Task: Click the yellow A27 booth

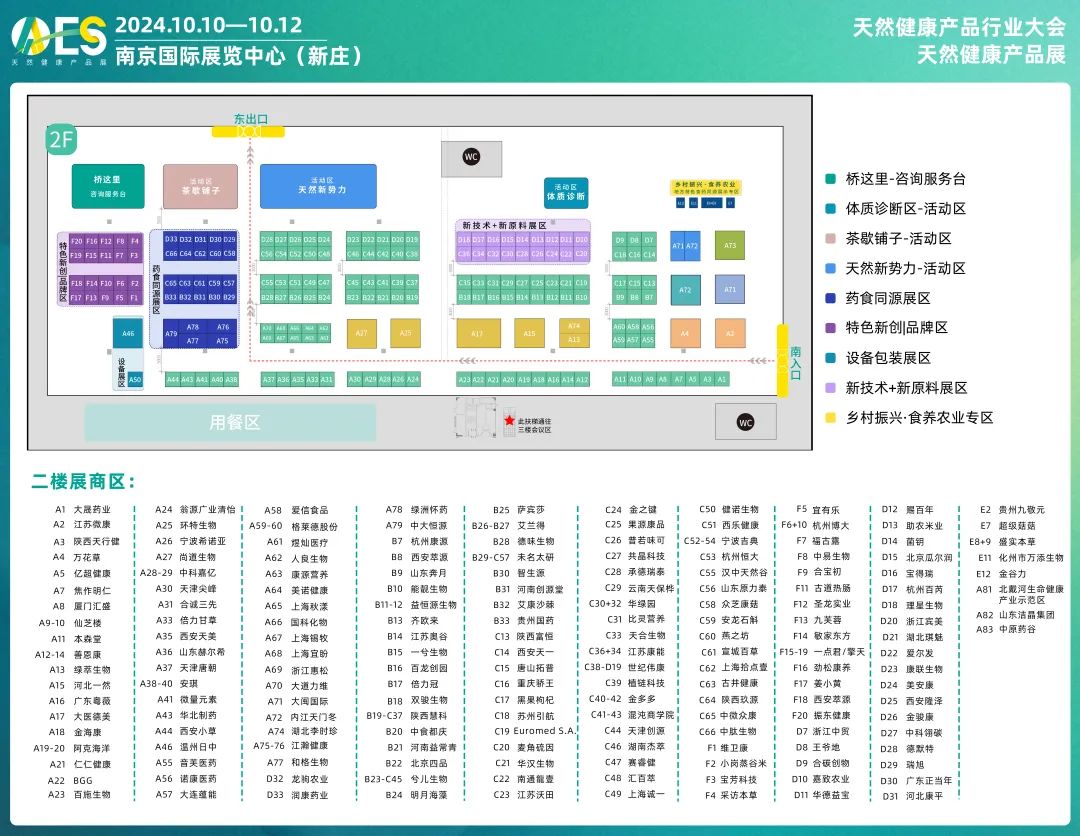Action: pos(362,333)
